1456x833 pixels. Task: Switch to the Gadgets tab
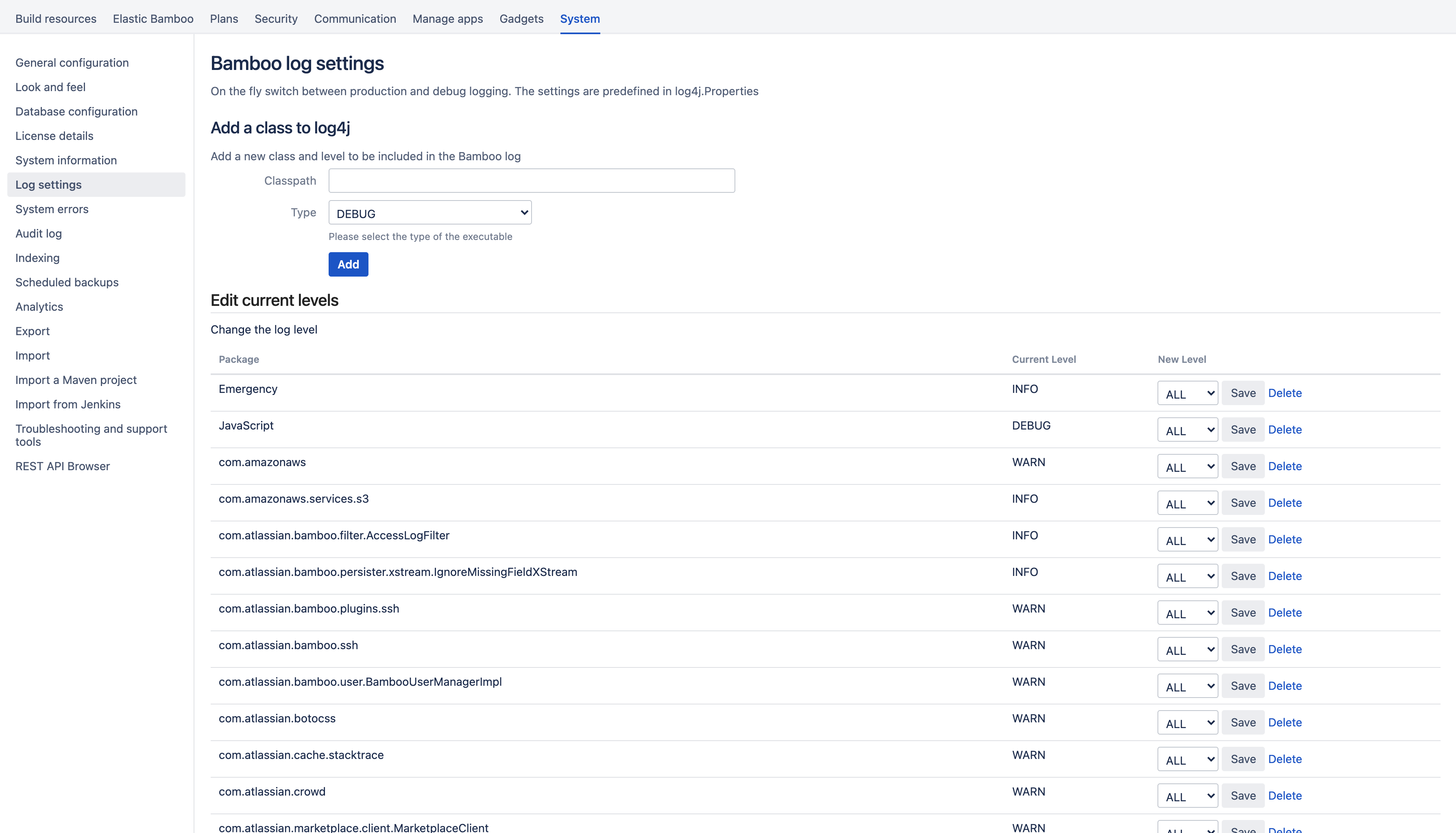(521, 19)
